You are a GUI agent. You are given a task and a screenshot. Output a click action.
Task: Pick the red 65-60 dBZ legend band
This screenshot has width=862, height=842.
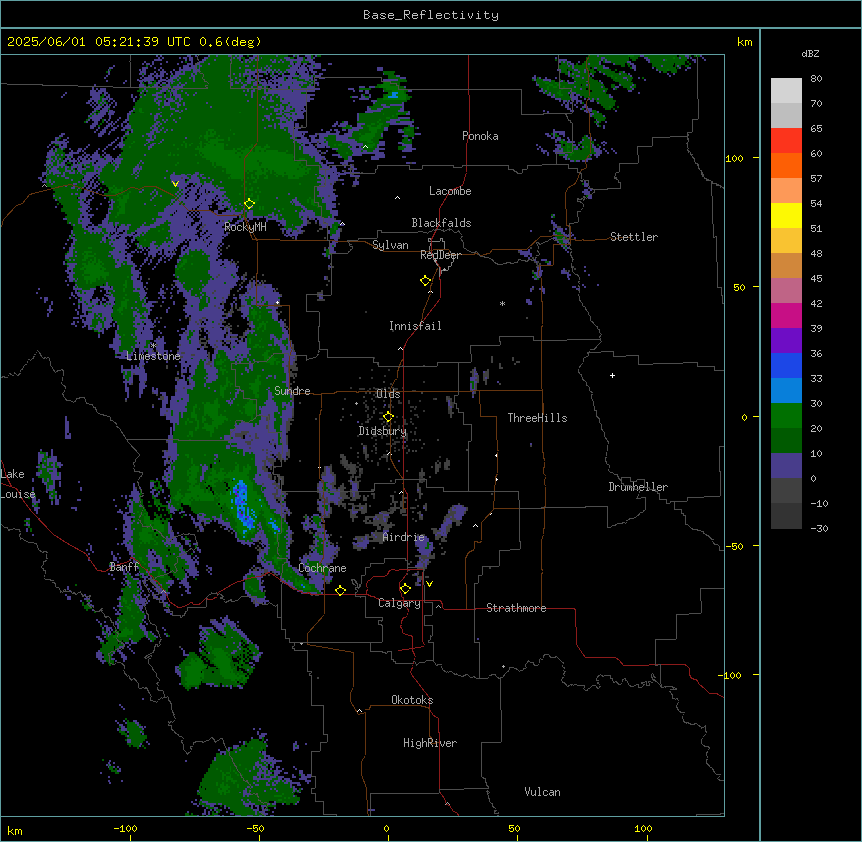tap(786, 140)
